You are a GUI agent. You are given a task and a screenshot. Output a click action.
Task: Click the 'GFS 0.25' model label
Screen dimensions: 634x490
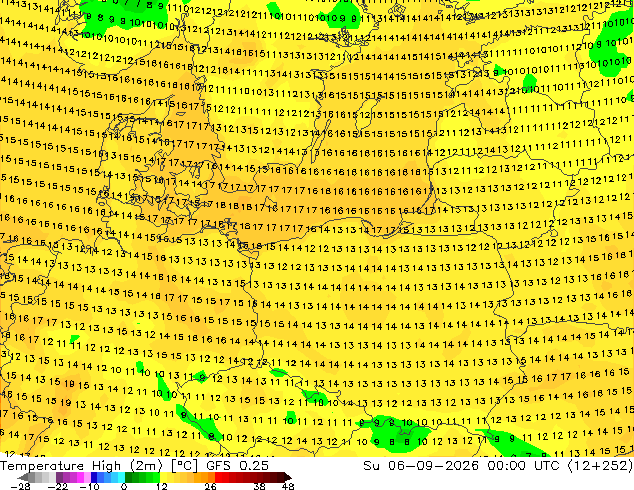(x=237, y=466)
